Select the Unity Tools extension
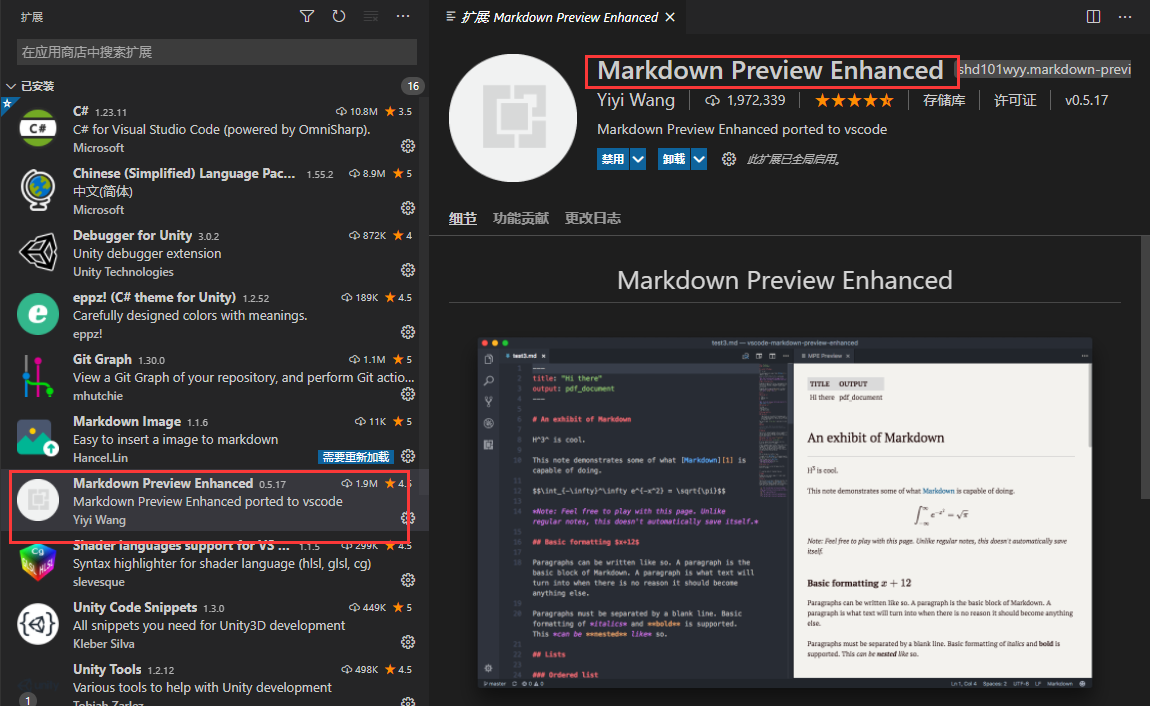The width and height of the screenshot is (1150, 706). click(213, 682)
